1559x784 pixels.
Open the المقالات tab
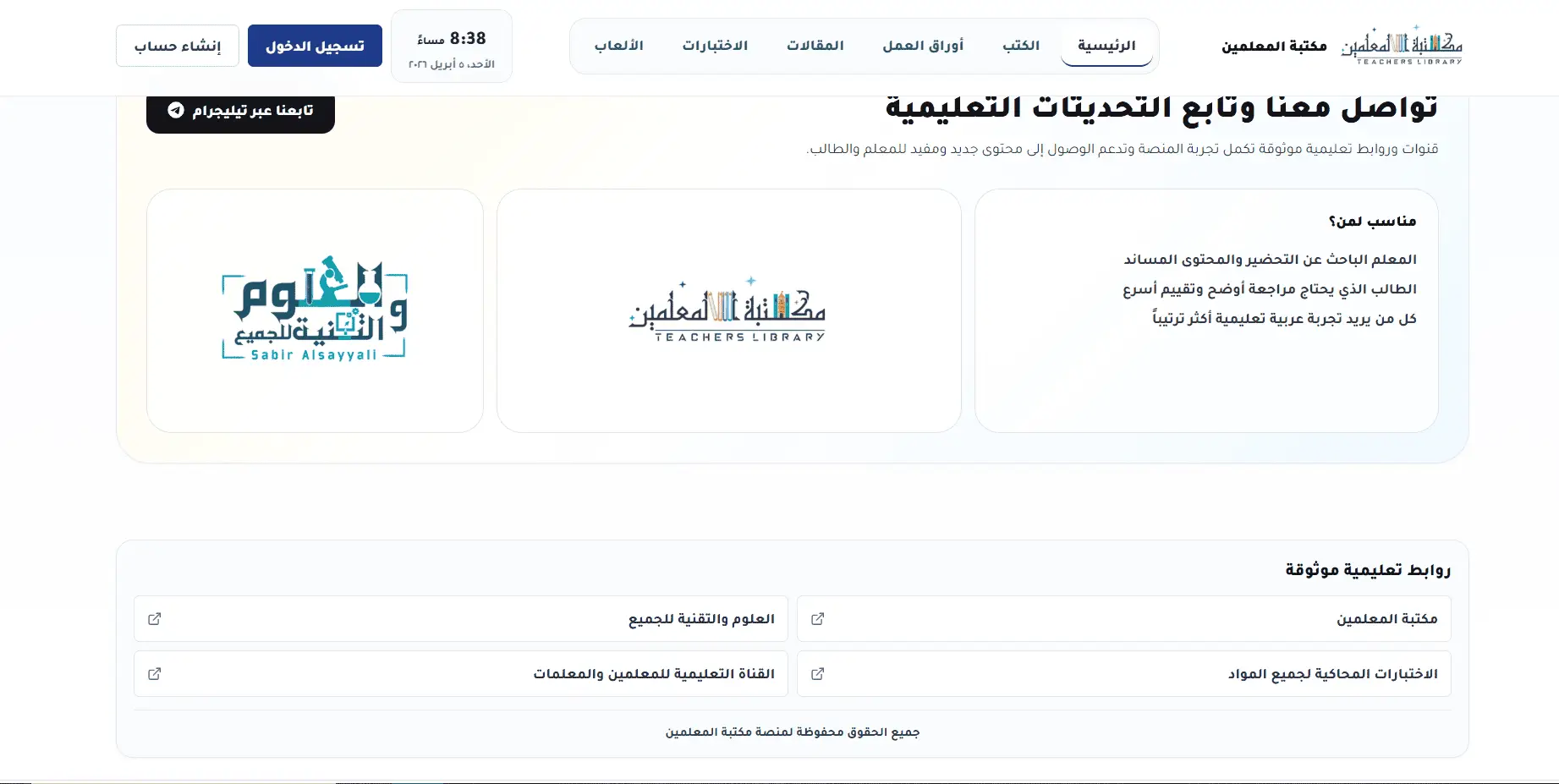tap(815, 46)
